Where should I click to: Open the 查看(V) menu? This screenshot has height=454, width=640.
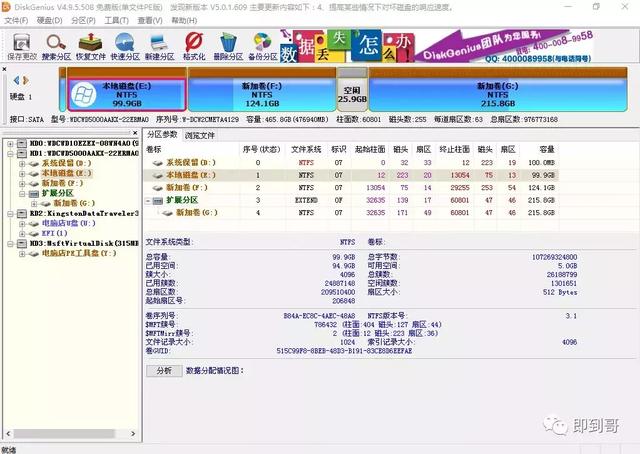click(150, 20)
